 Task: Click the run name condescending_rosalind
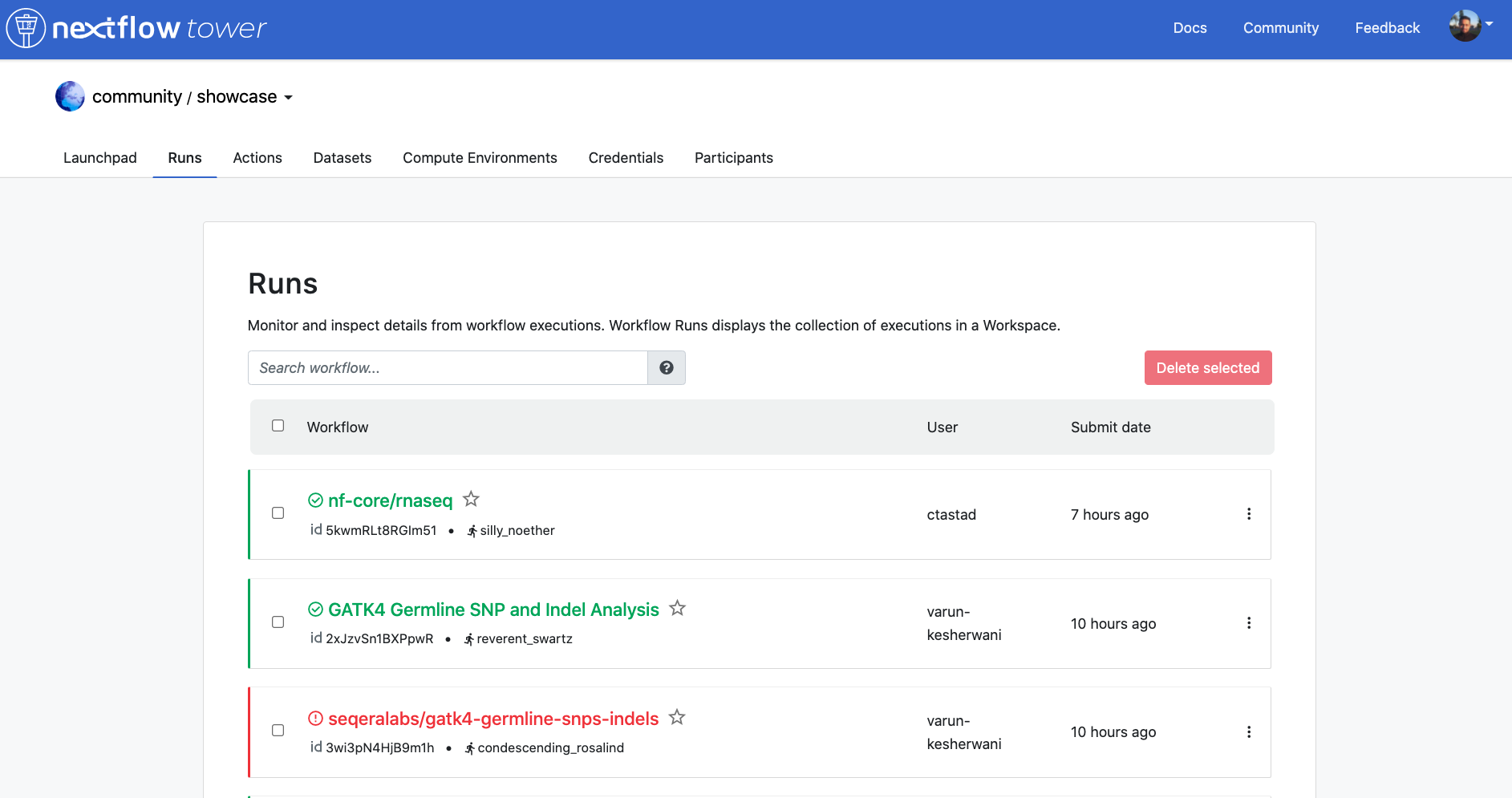[x=551, y=748]
